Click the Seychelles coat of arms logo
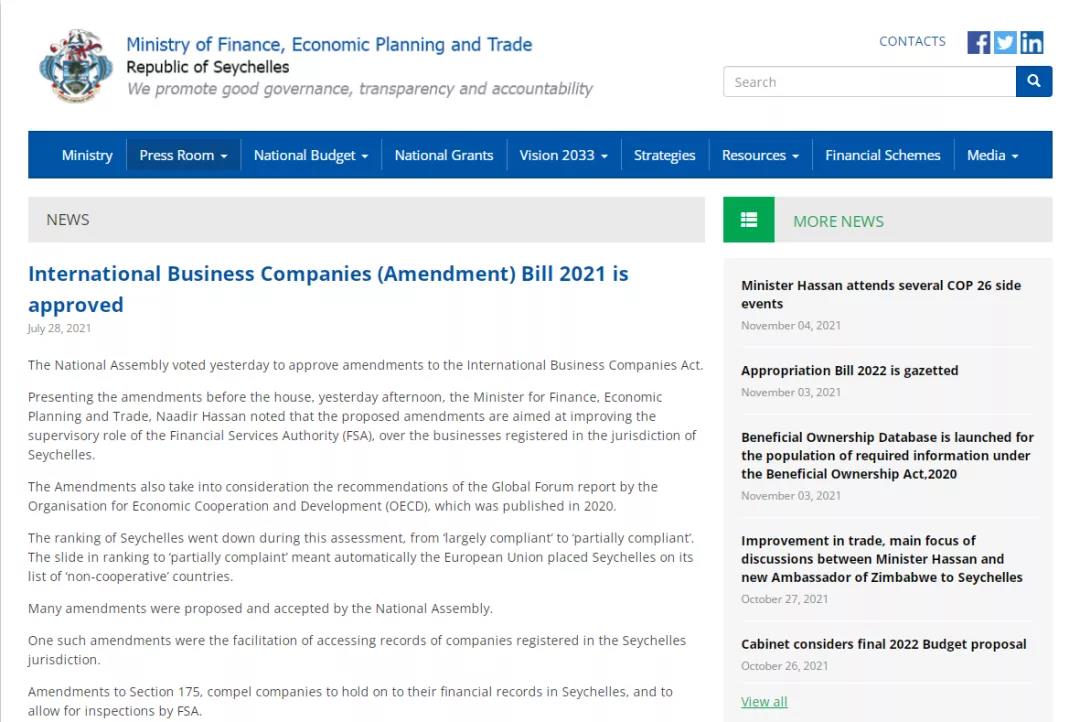Viewport: 1080px width, 722px height. pos(76,66)
